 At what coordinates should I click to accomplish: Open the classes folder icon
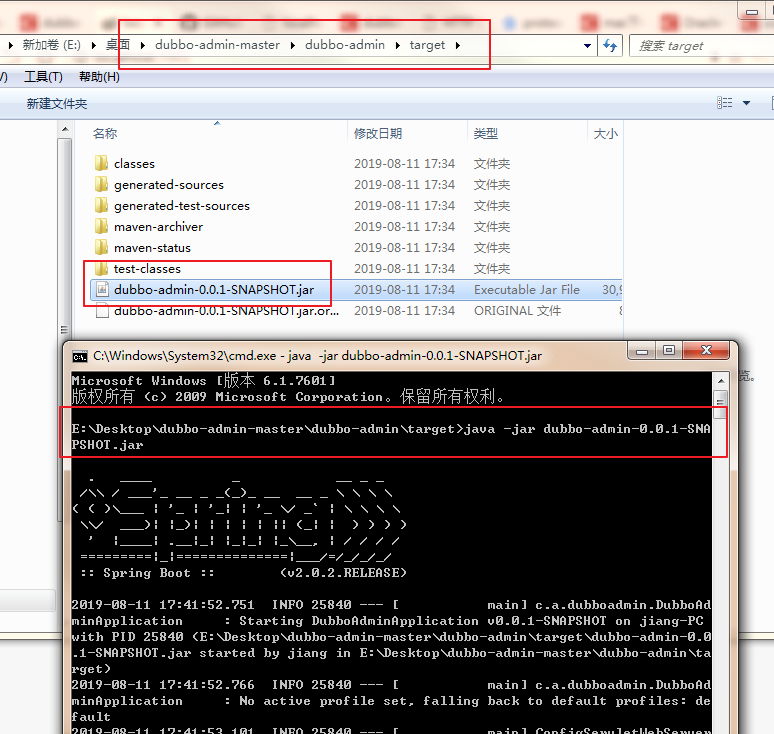[101, 163]
